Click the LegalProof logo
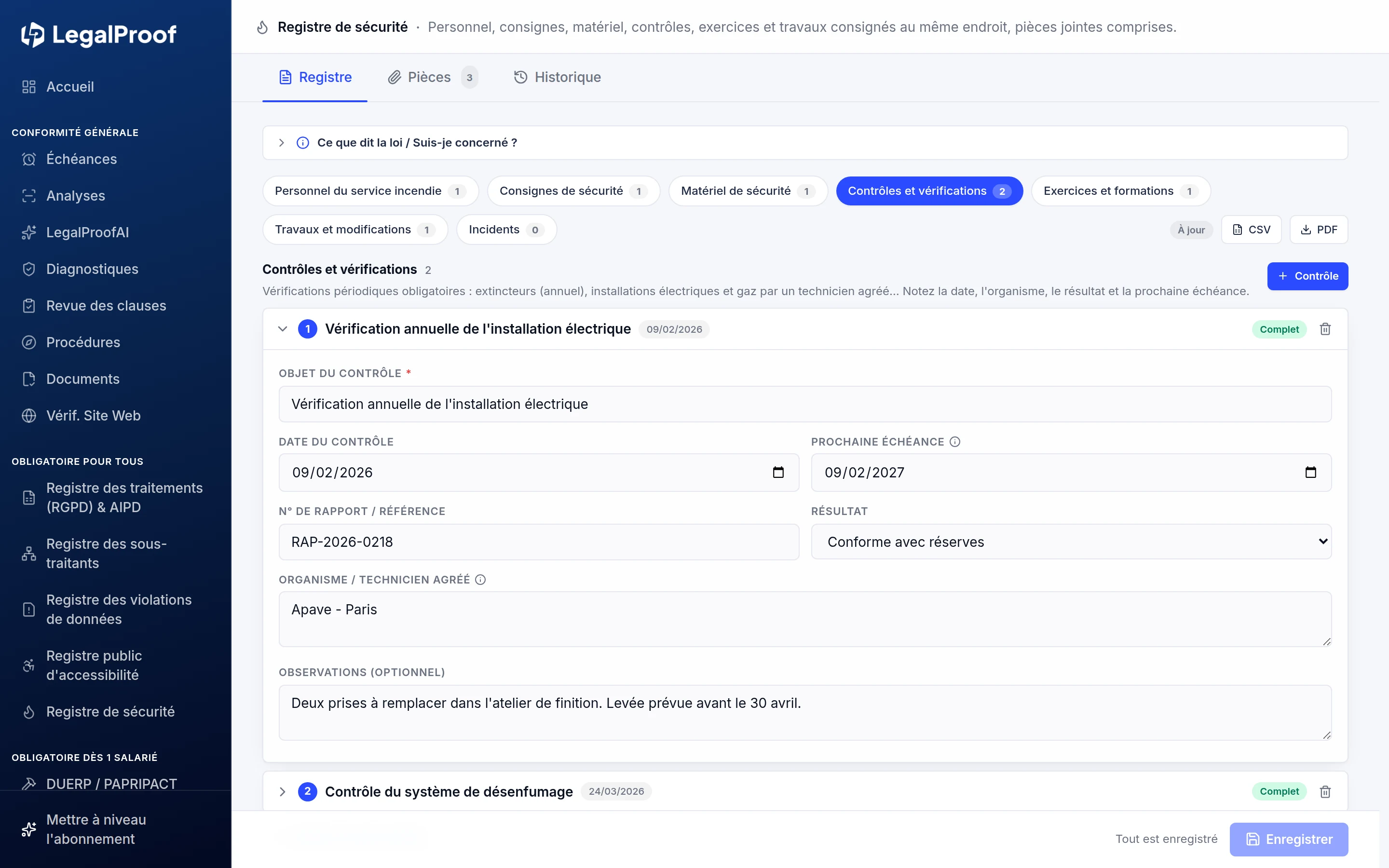 tap(99, 34)
